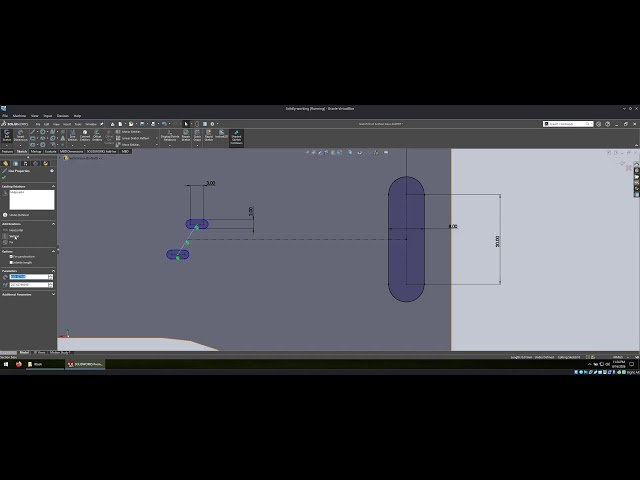This screenshot has height=480, width=640.
Task: Select the Smart Dimension tool
Action: click(x=20, y=135)
